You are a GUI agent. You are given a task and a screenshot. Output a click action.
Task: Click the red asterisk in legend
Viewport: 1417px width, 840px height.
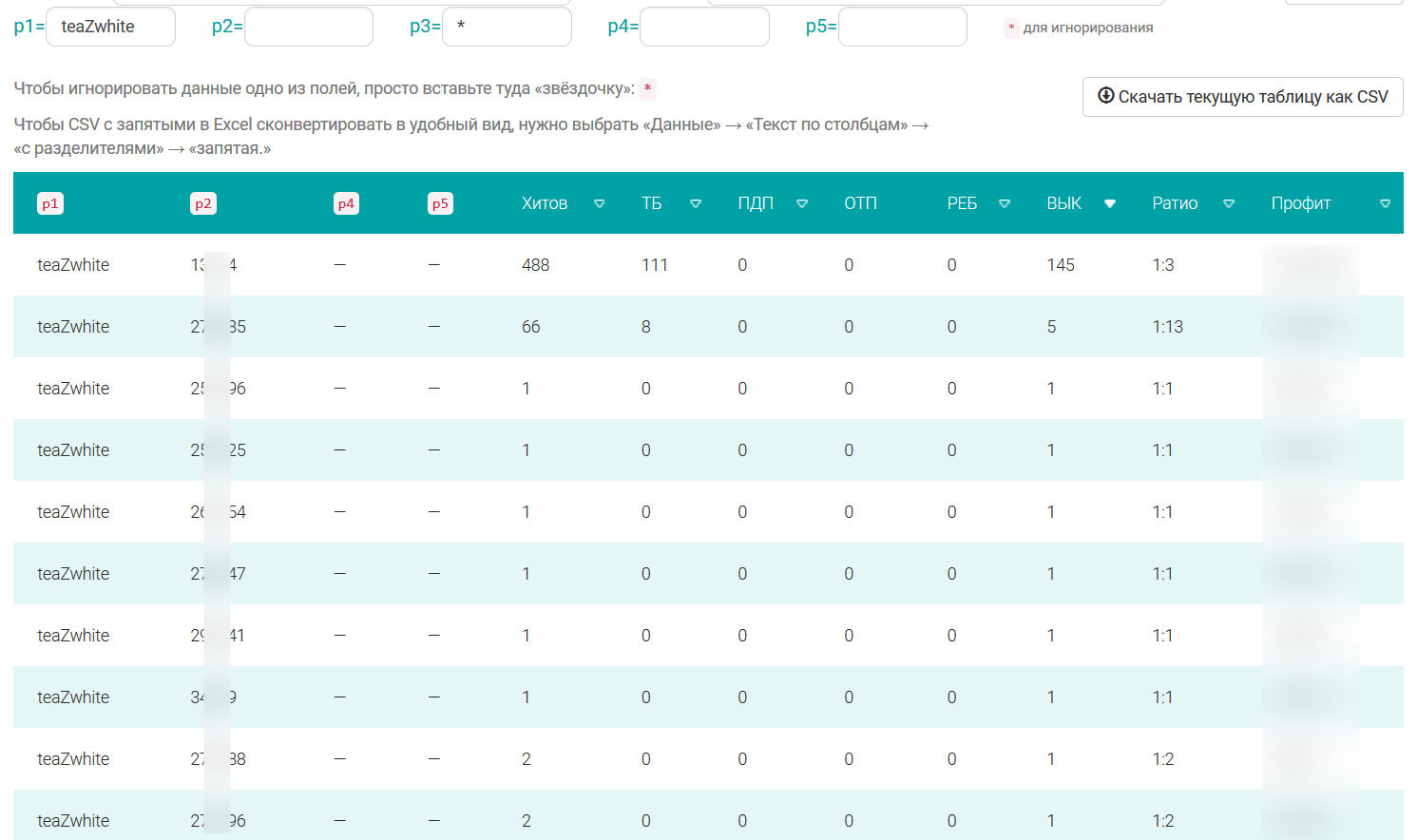click(x=1011, y=28)
